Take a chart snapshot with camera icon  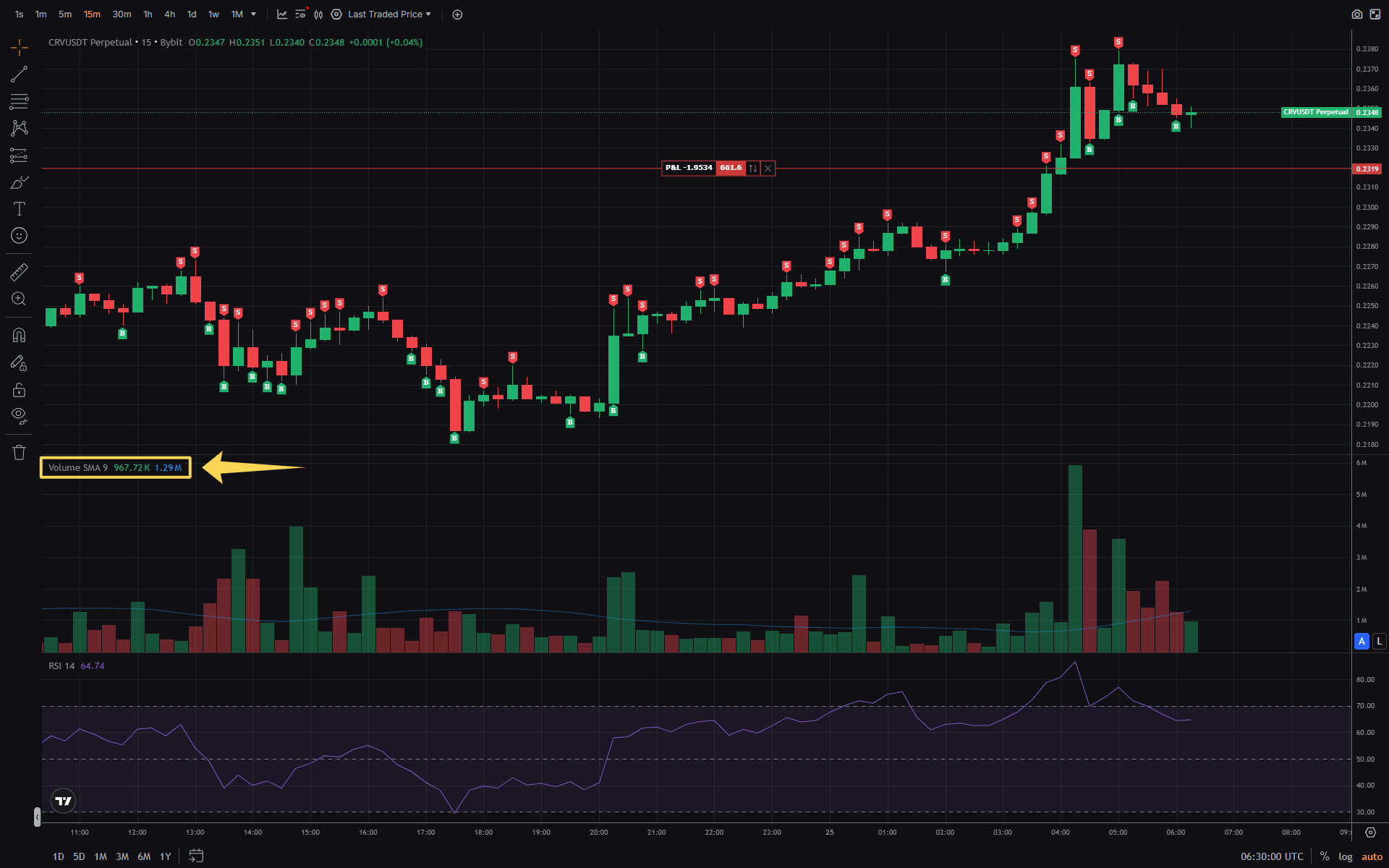[x=1356, y=14]
